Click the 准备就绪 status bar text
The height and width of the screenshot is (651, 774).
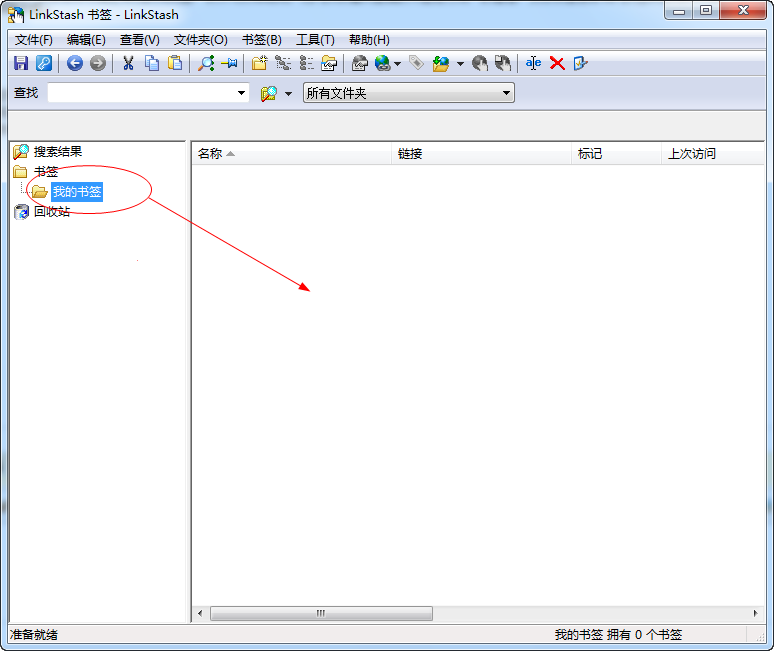pos(34,635)
